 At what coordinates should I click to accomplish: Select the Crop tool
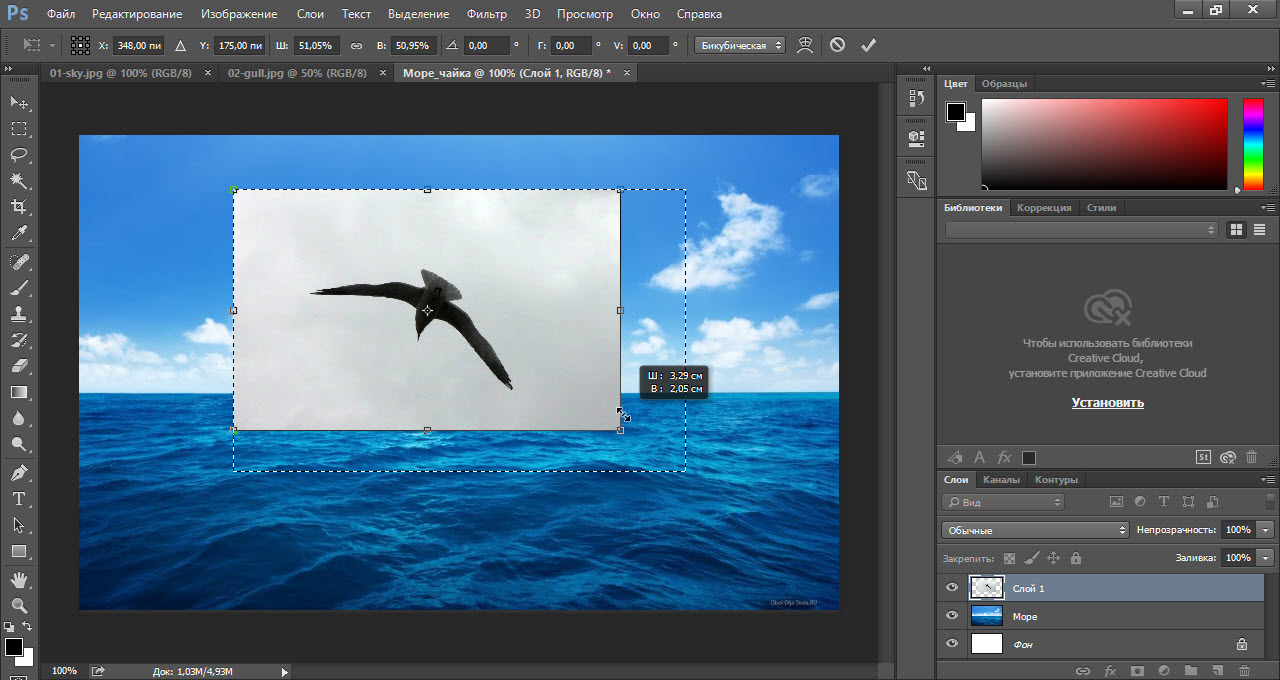point(19,207)
